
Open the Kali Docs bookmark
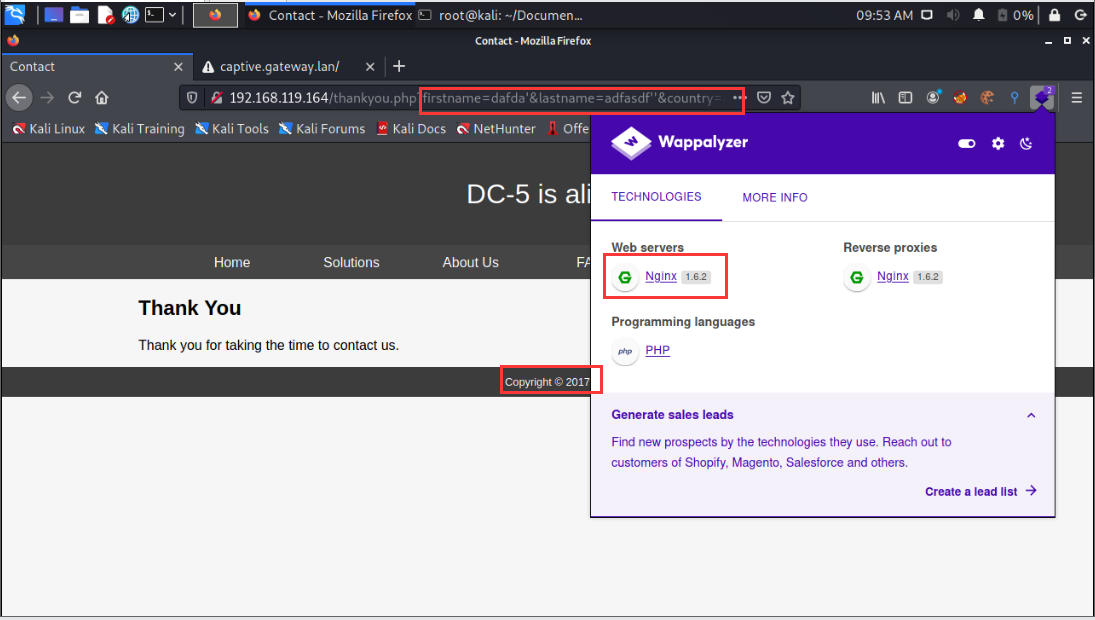pyautogui.click(x=411, y=128)
